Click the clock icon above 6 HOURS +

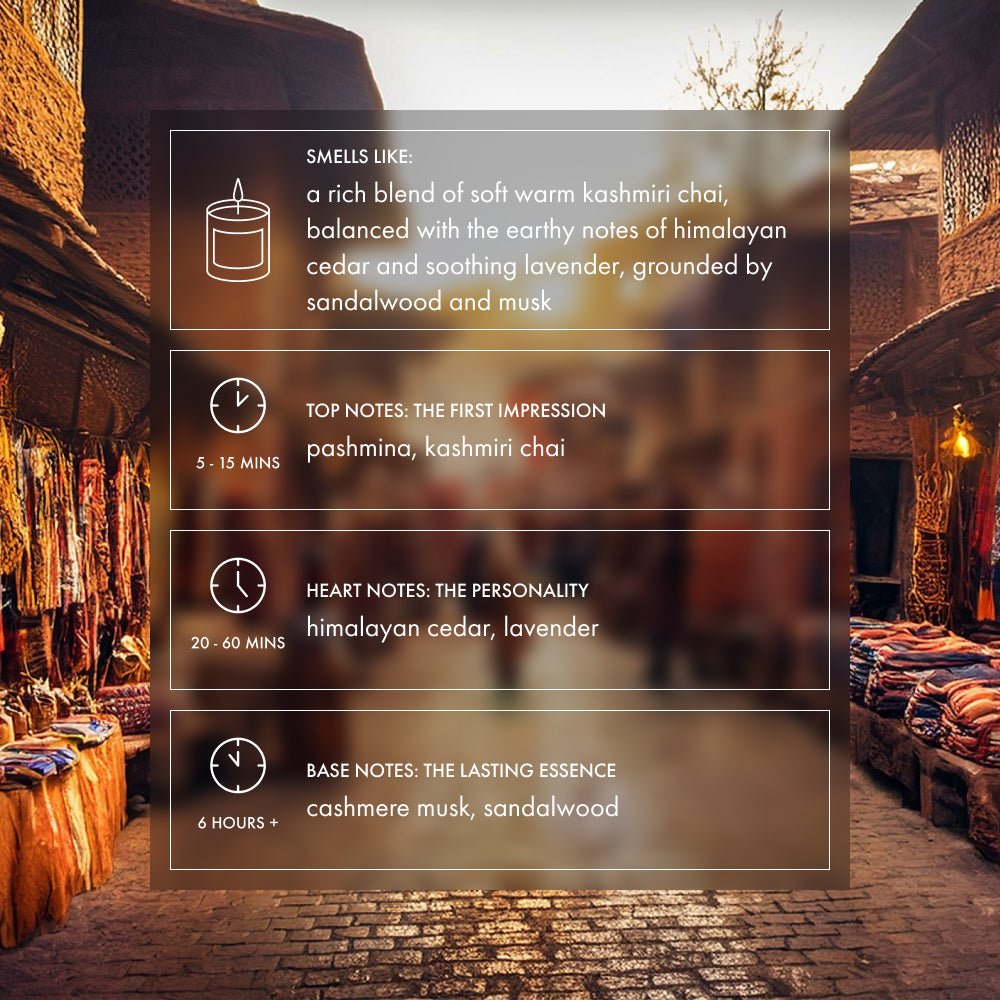coord(238,765)
